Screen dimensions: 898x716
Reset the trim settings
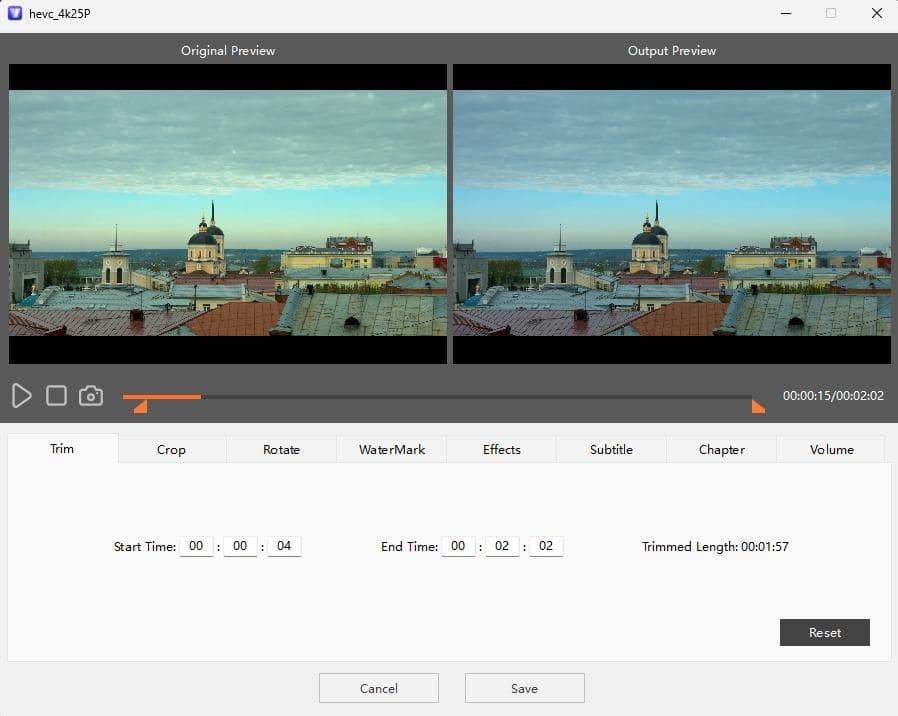[824, 633]
